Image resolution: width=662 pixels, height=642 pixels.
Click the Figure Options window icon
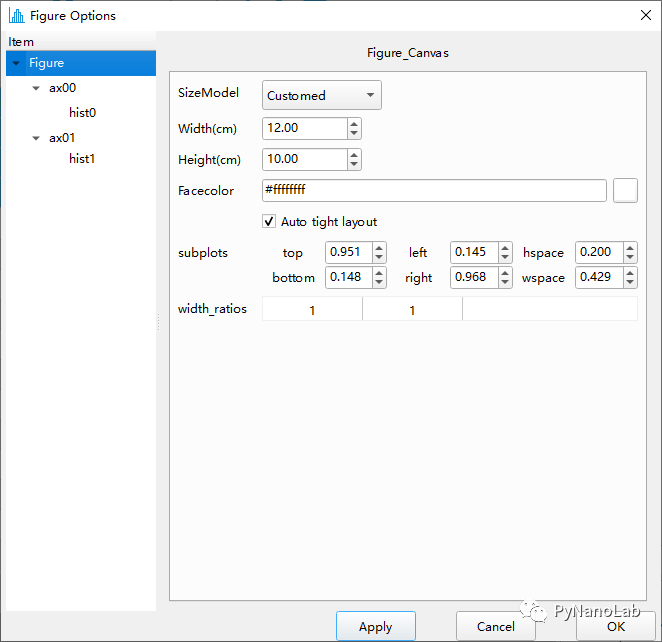(x=16, y=16)
